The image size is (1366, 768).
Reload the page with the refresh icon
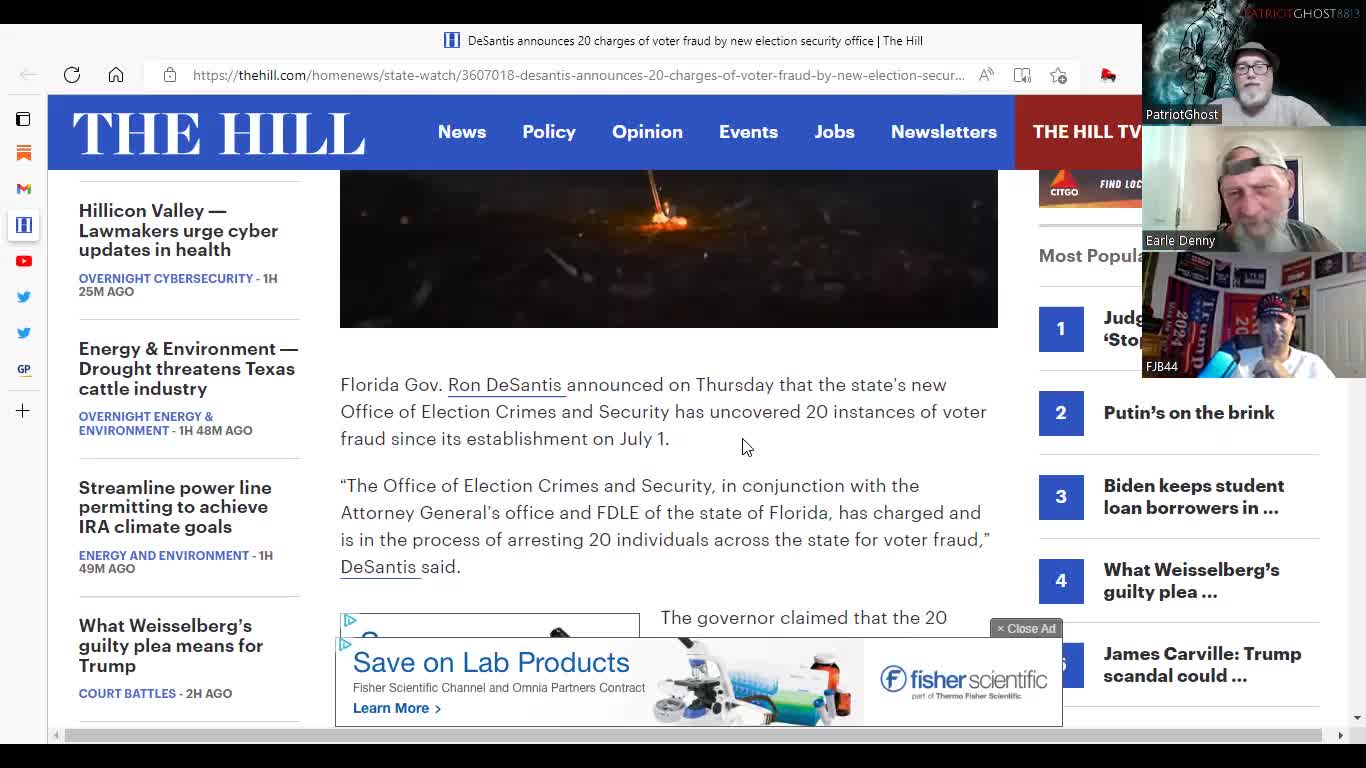72,75
